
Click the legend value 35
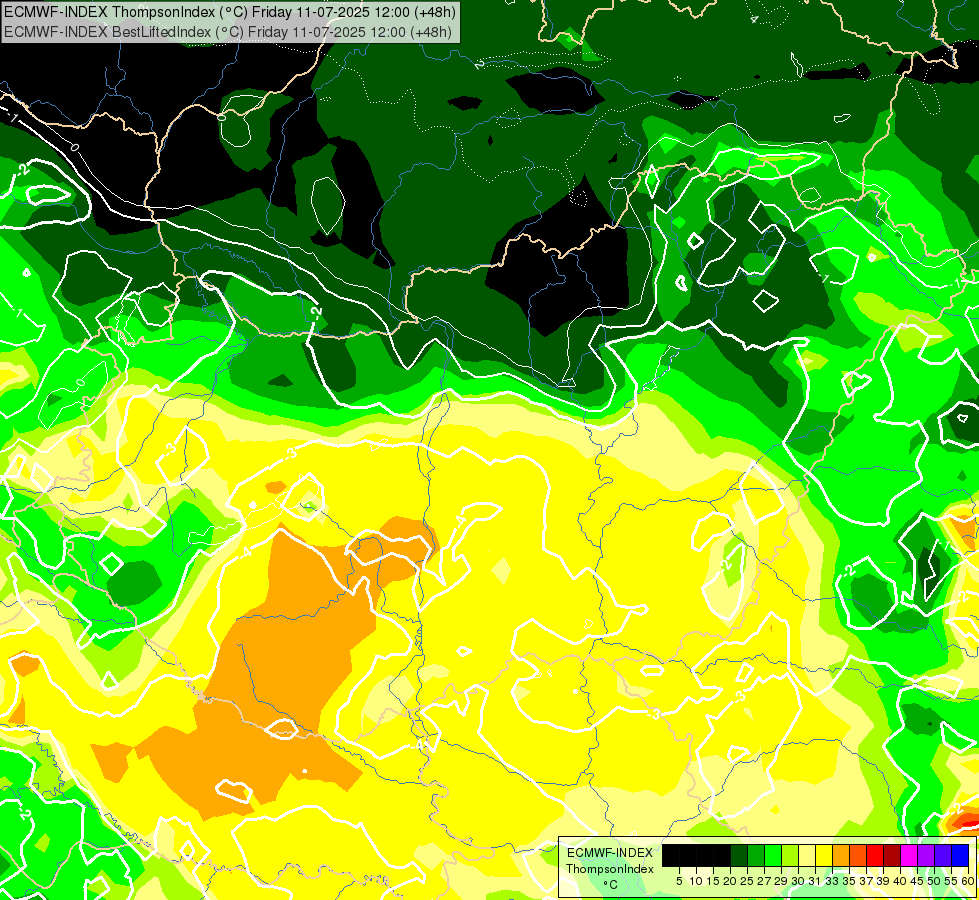pyautogui.click(x=849, y=881)
